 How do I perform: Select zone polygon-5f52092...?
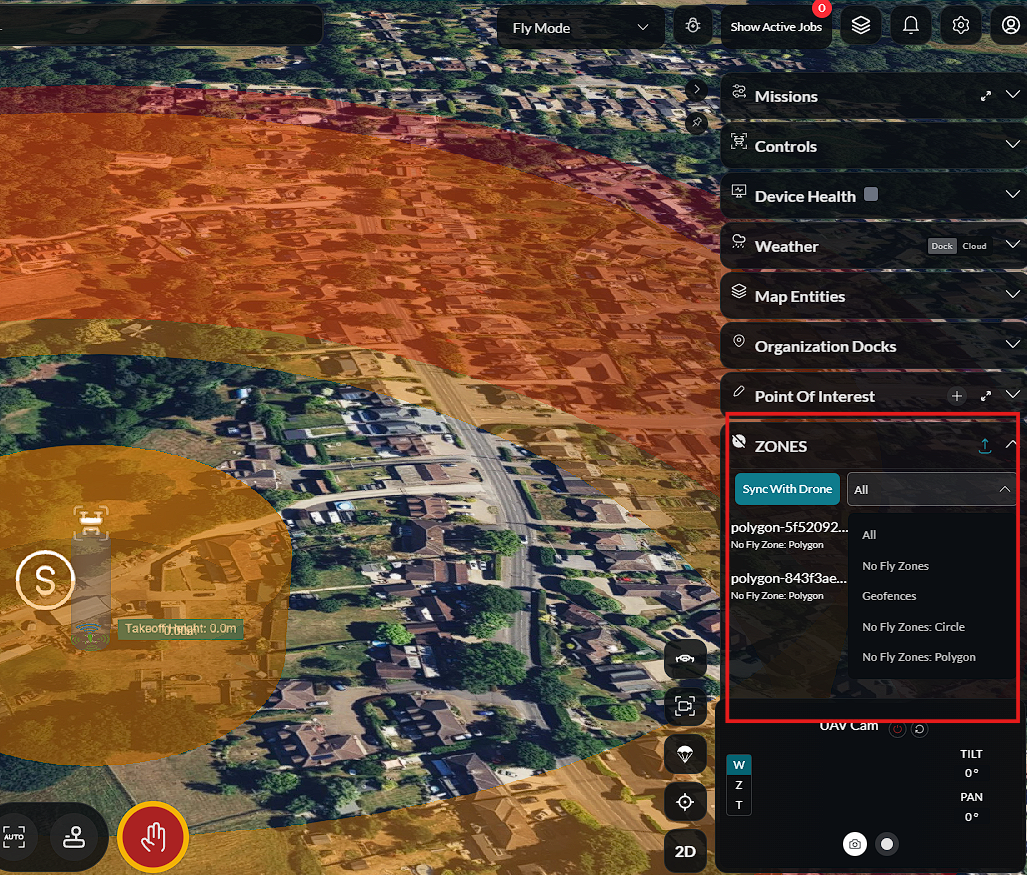pos(789,534)
